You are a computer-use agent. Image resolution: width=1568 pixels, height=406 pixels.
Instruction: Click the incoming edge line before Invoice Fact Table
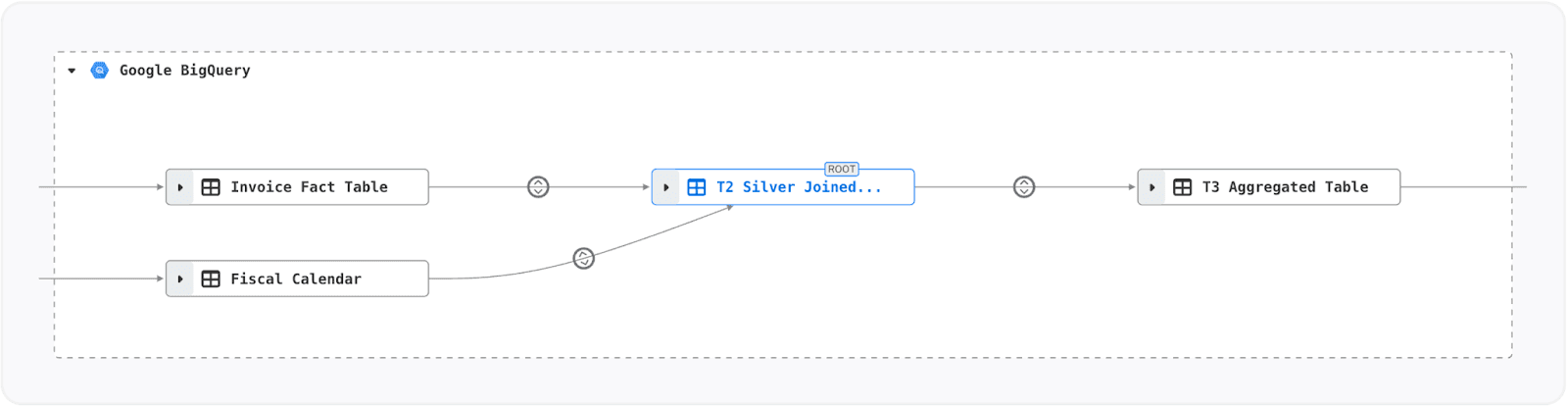pyautogui.click(x=98, y=187)
